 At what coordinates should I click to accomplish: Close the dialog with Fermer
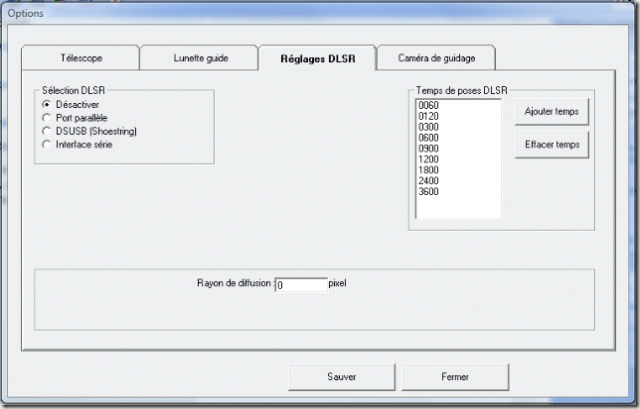pyautogui.click(x=455, y=377)
